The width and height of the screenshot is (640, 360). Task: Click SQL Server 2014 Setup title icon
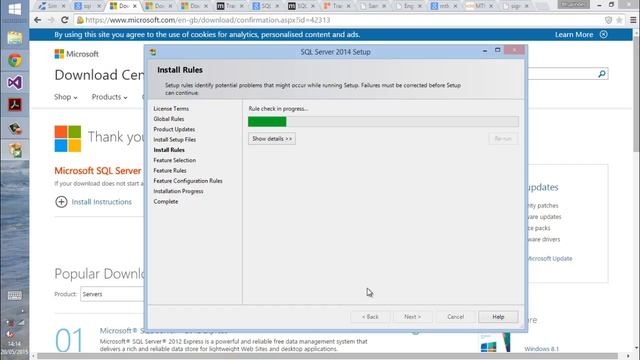(x=153, y=52)
